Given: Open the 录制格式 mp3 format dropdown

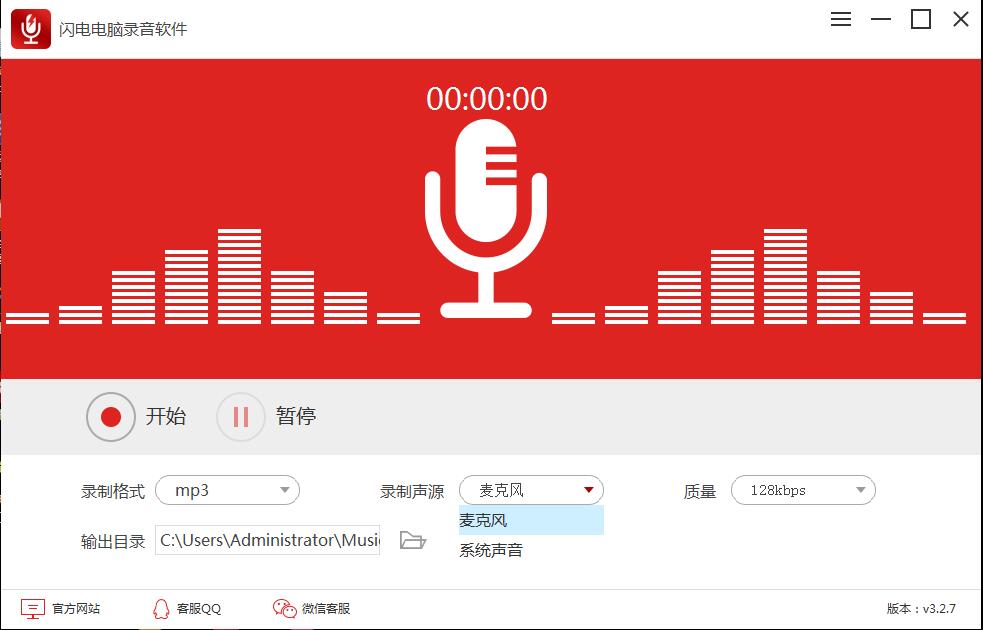Looking at the screenshot, I should click(x=228, y=490).
